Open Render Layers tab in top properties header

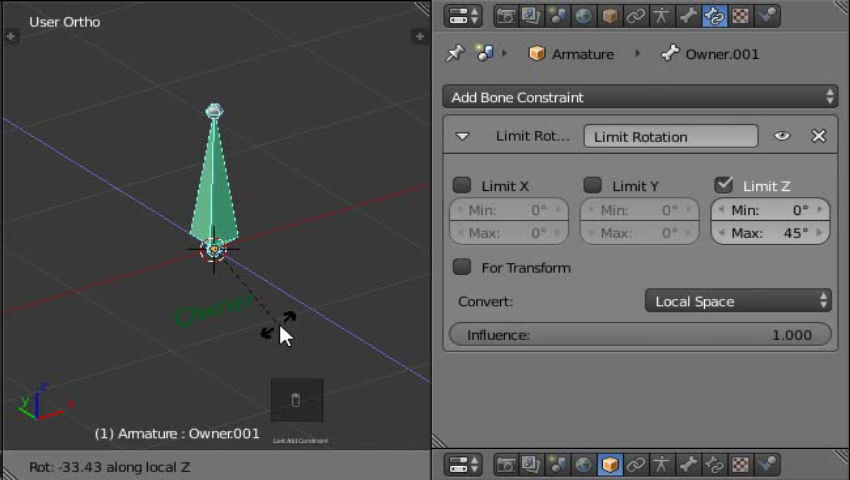click(x=531, y=16)
